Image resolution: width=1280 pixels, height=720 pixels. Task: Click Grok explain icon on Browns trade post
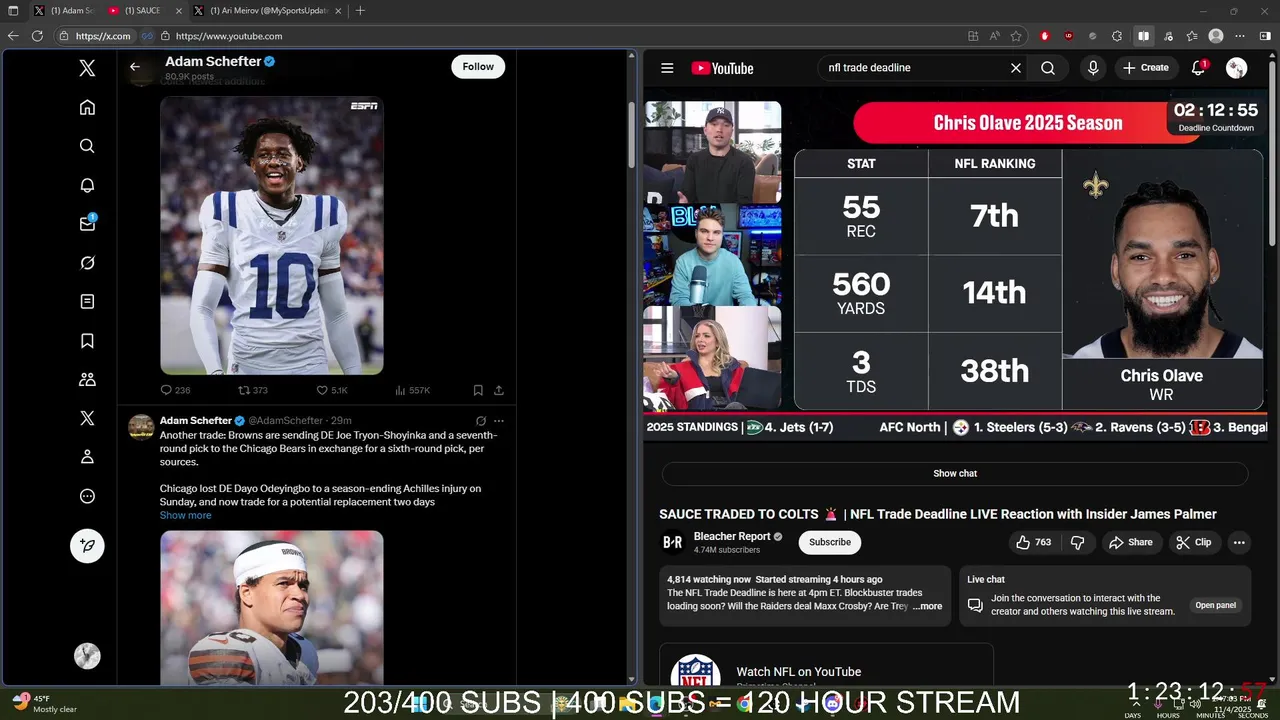pos(480,421)
